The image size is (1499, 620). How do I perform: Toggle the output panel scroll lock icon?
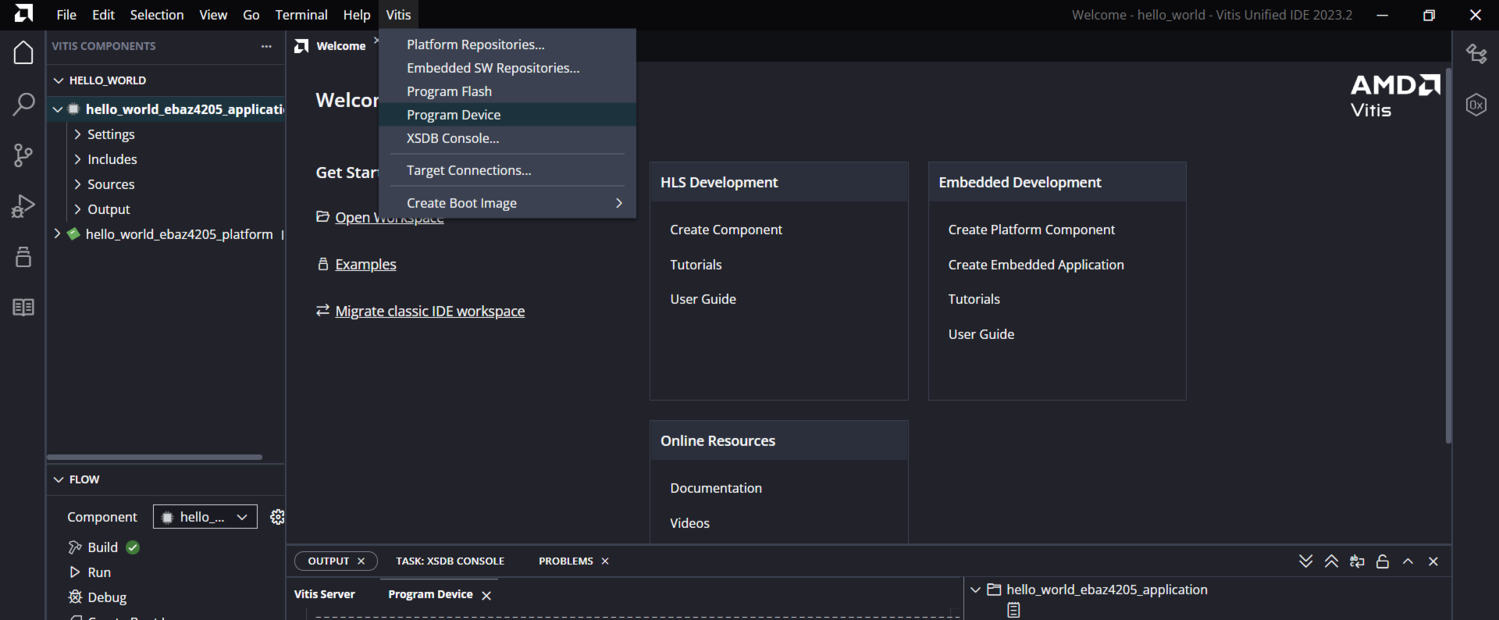[x=1382, y=561]
